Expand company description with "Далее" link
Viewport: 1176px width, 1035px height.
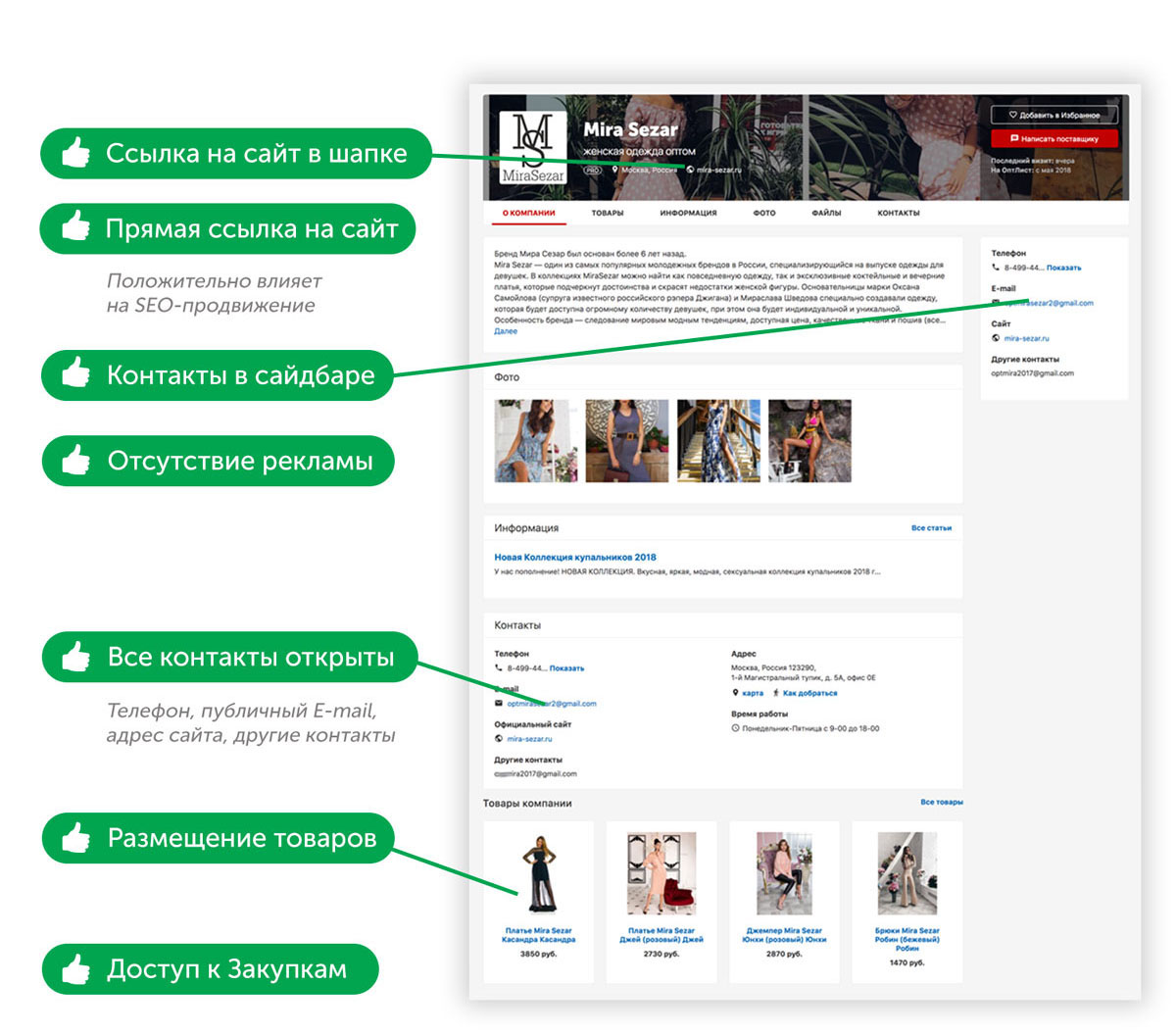(x=506, y=331)
